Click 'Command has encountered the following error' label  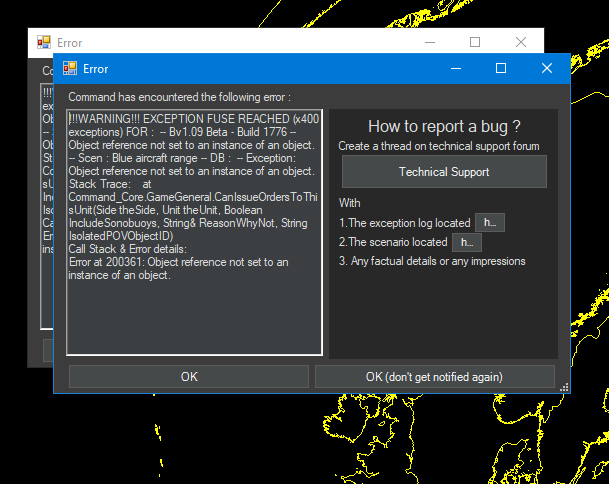point(179,97)
